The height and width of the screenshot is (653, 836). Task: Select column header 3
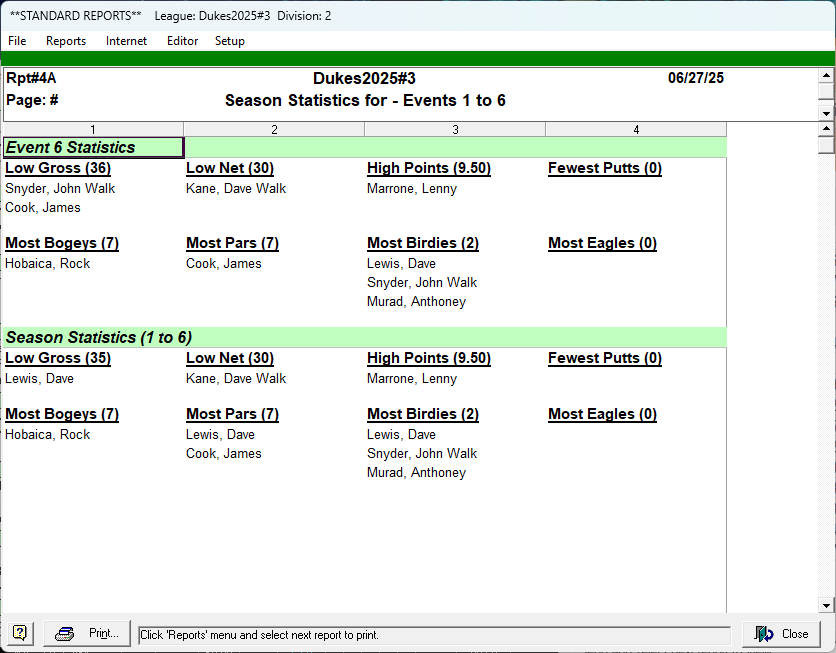point(455,129)
